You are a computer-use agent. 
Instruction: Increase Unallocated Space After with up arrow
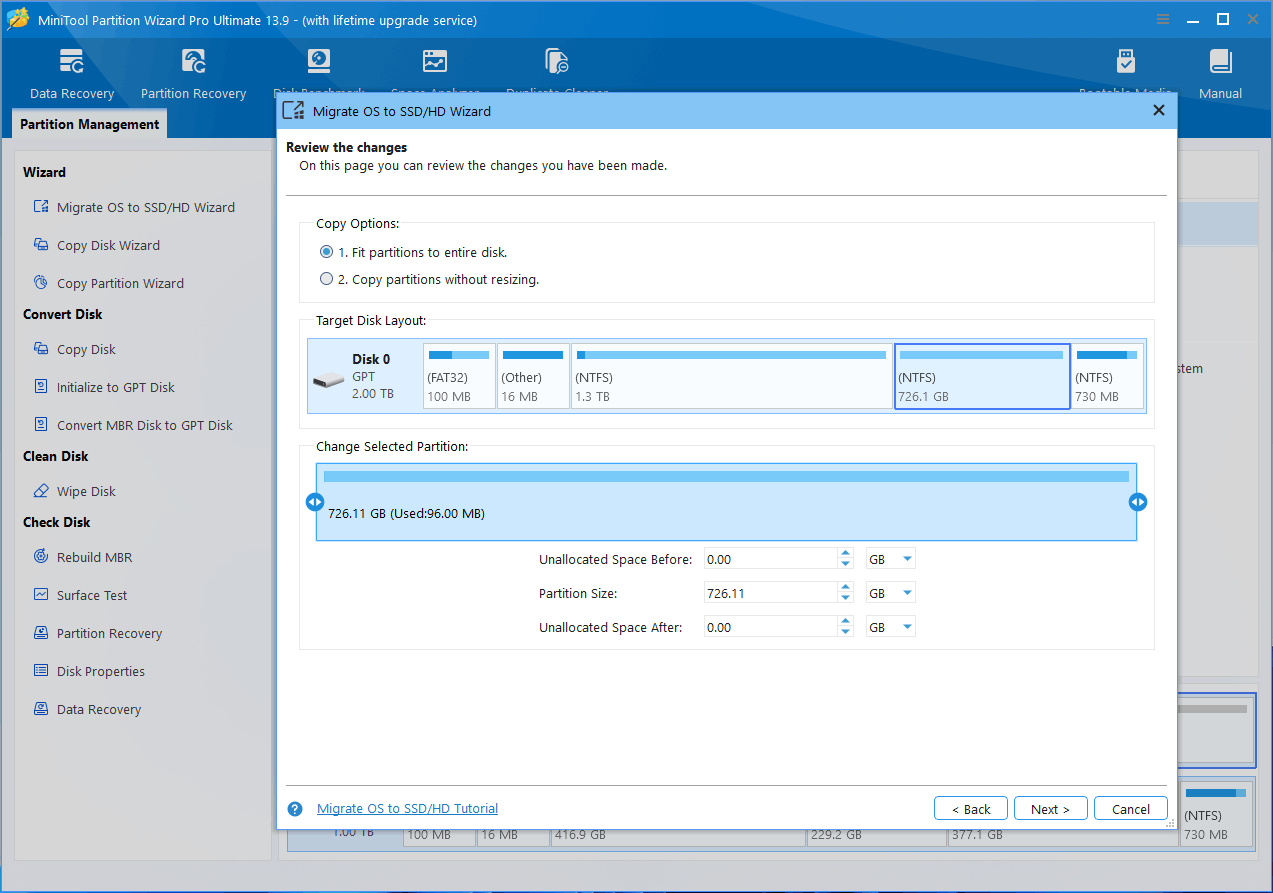846,622
